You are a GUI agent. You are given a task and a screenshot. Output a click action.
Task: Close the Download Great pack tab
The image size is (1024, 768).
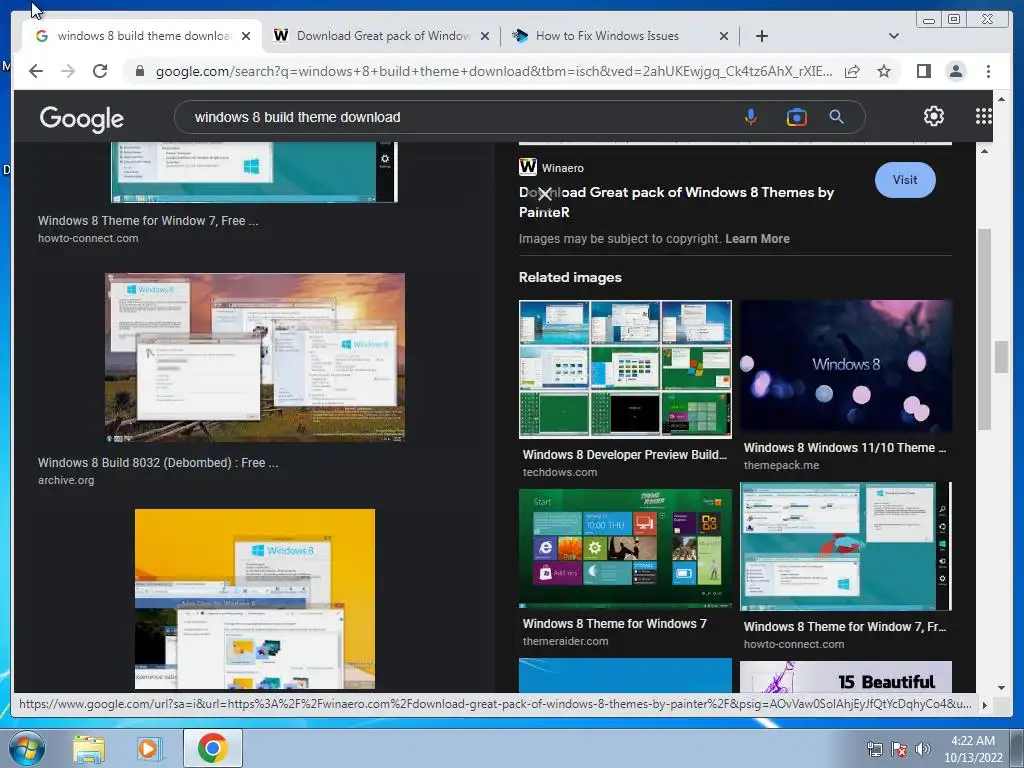[485, 37]
